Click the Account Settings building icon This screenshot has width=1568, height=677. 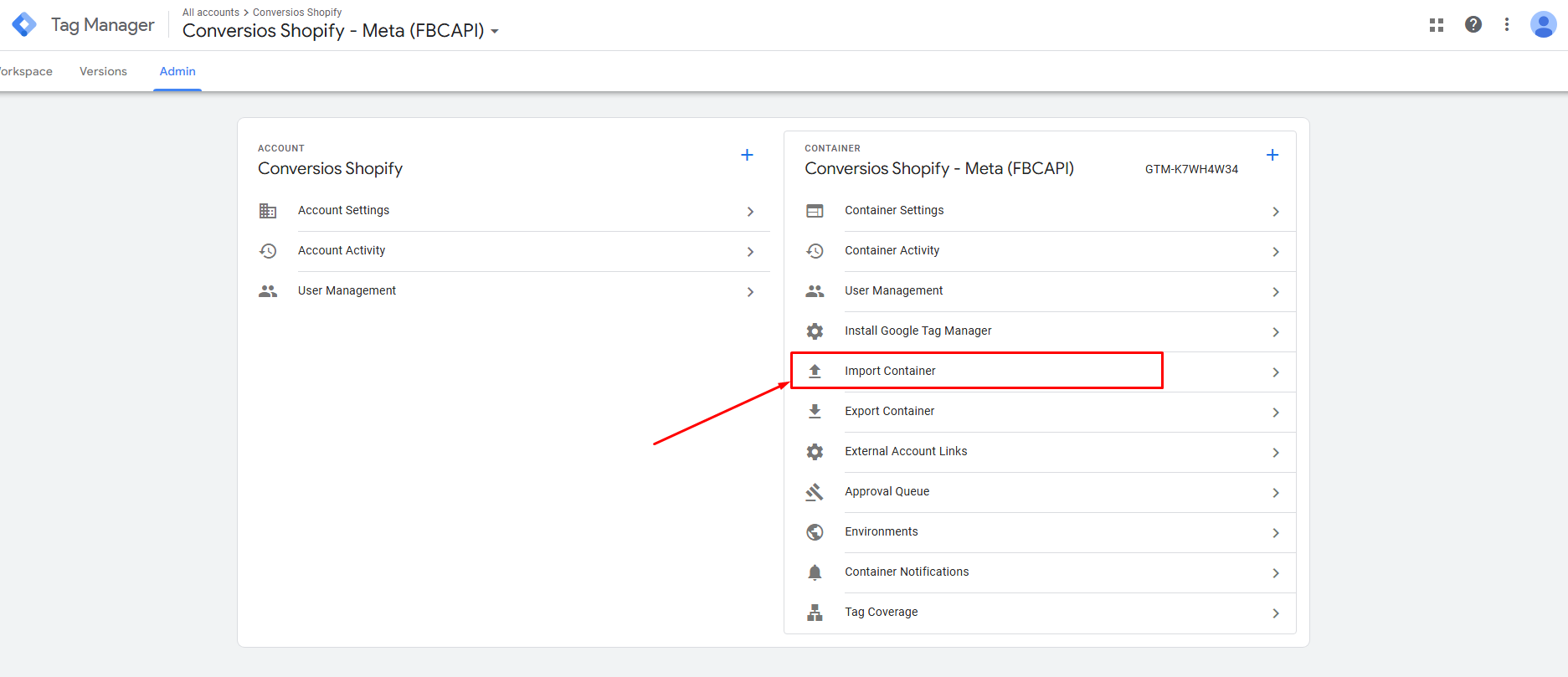[x=268, y=211]
